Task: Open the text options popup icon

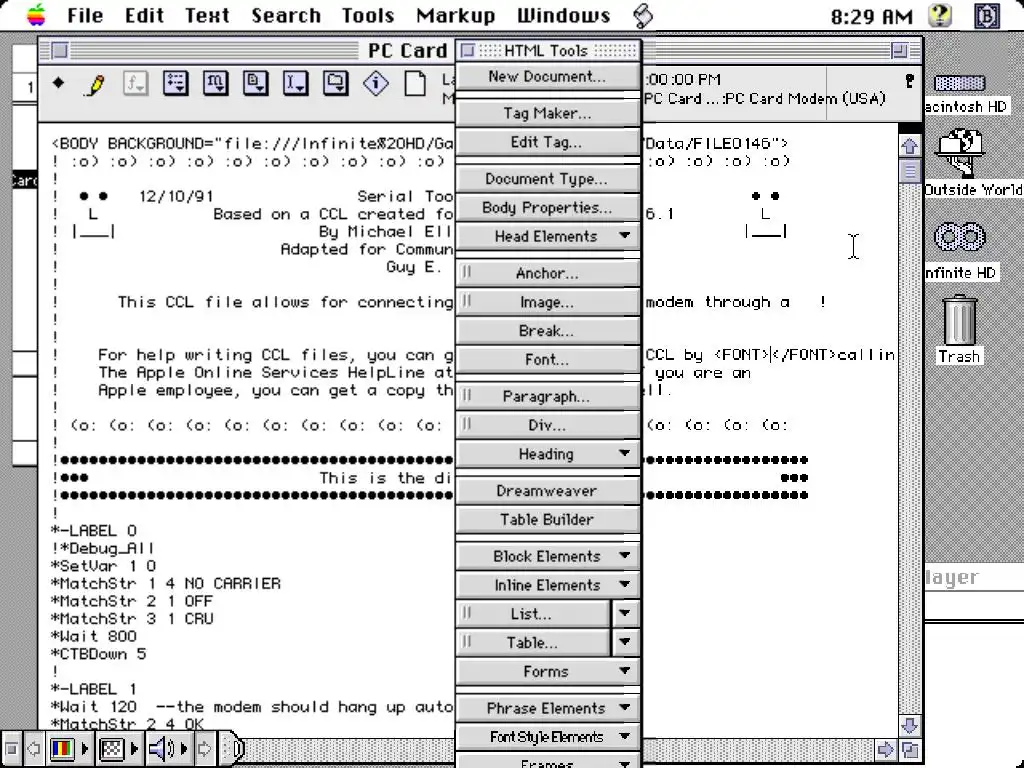Action: (176, 84)
